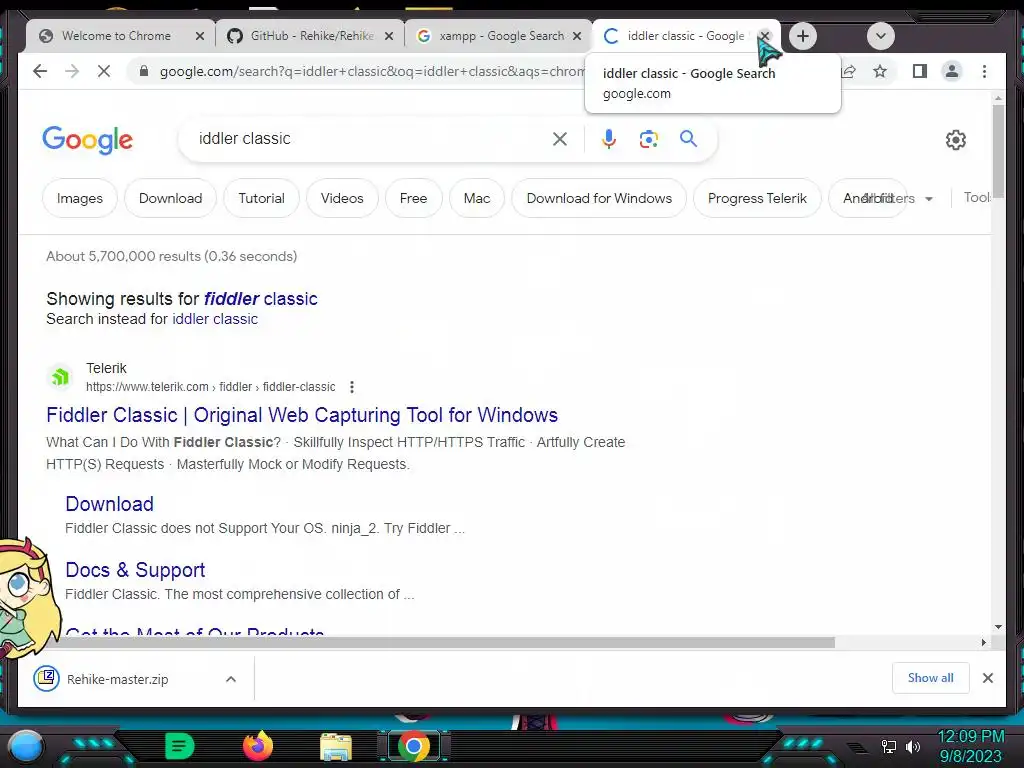Open the Download sitelink
The image size is (1024, 768).
109,504
